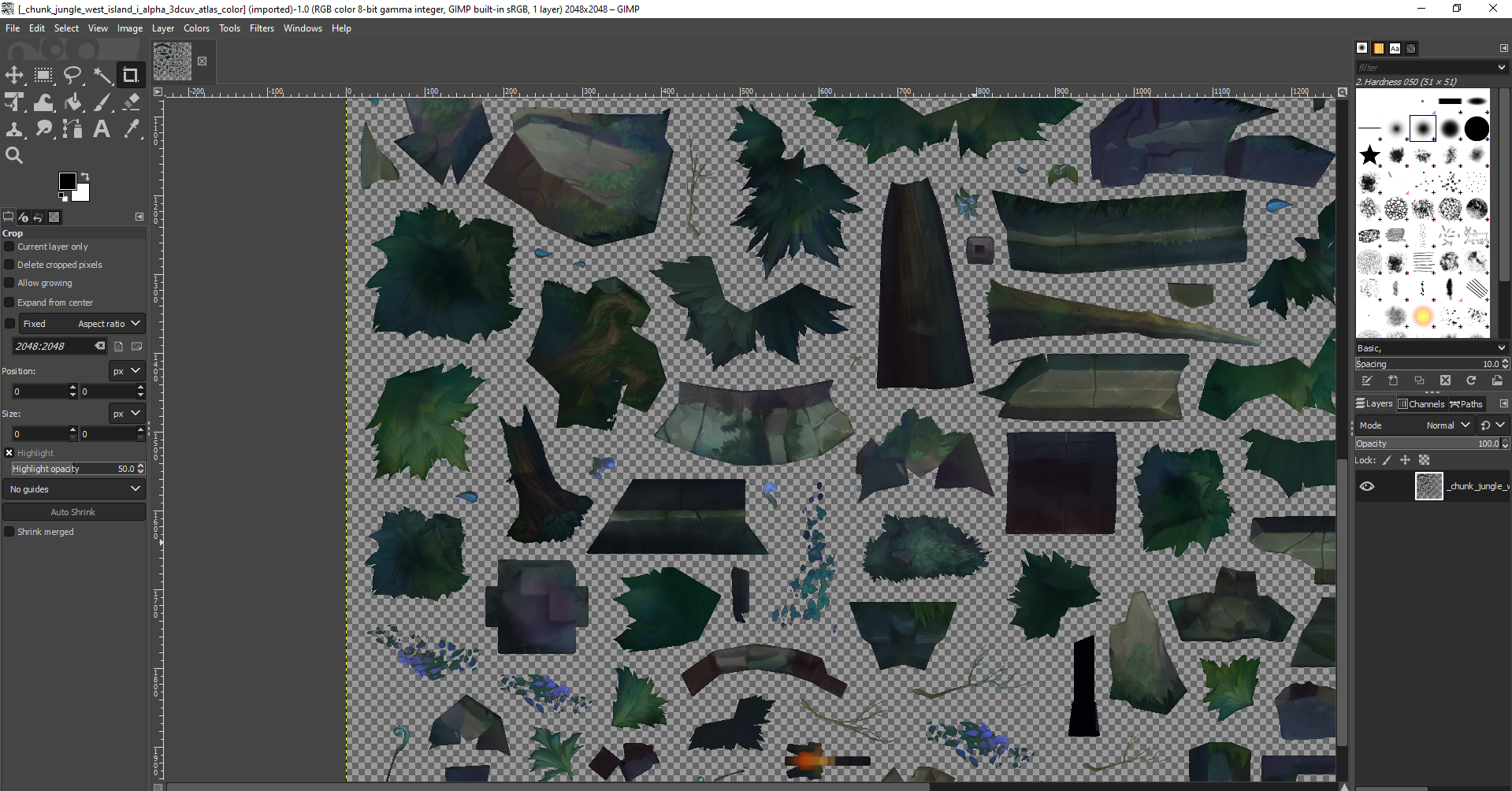This screenshot has height=791, width=1512.
Task: Switch to the Channels tab
Action: coord(1421,404)
